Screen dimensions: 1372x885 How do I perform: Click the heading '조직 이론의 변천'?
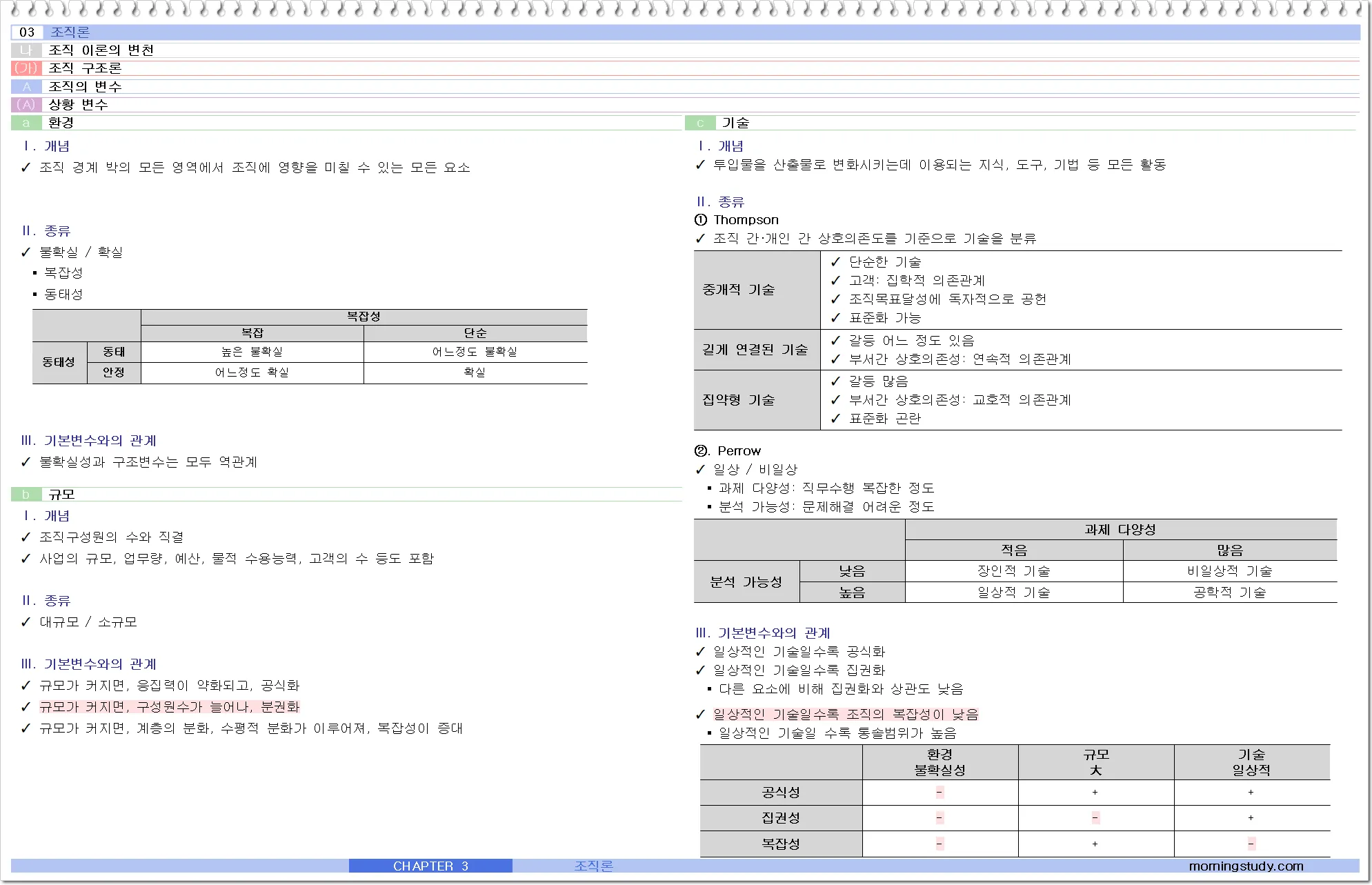point(101,50)
